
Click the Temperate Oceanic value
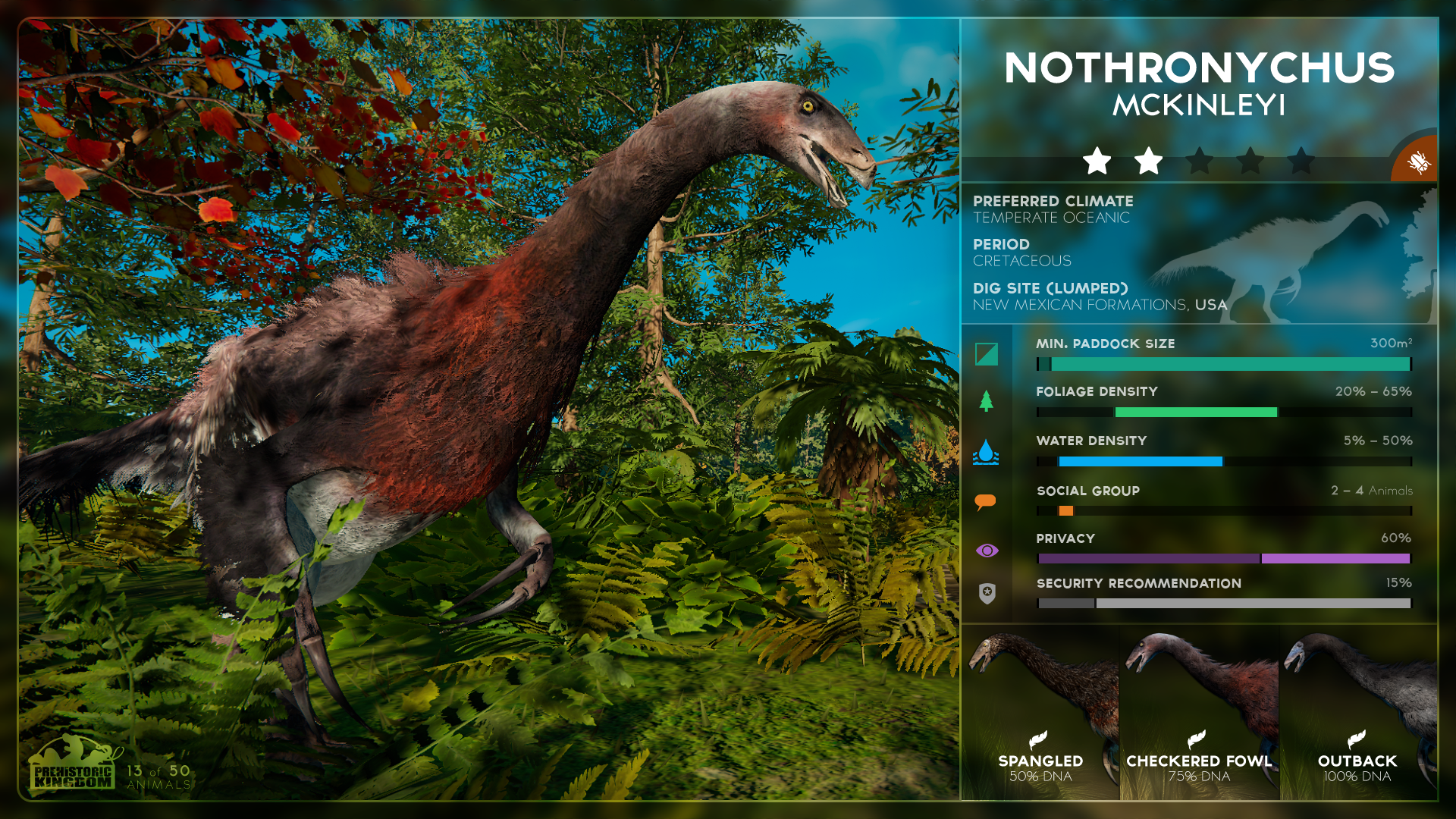coord(1051,218)
